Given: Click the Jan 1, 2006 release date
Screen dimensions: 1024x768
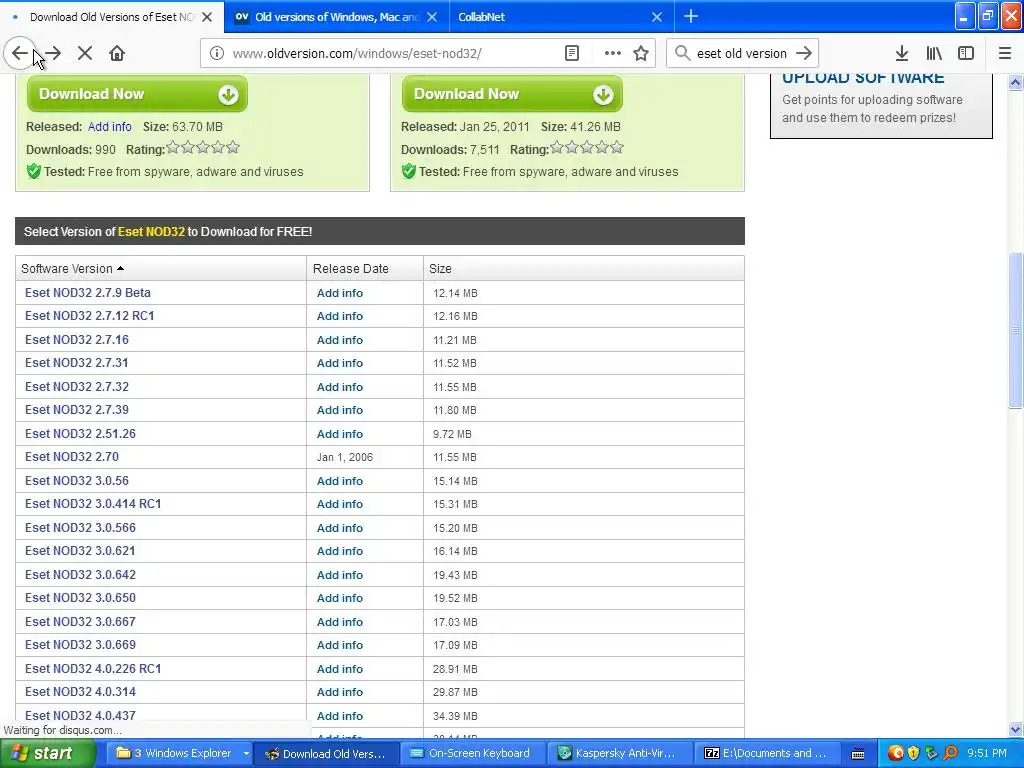Looking at the screenshot, I should (x=345, y=457).
